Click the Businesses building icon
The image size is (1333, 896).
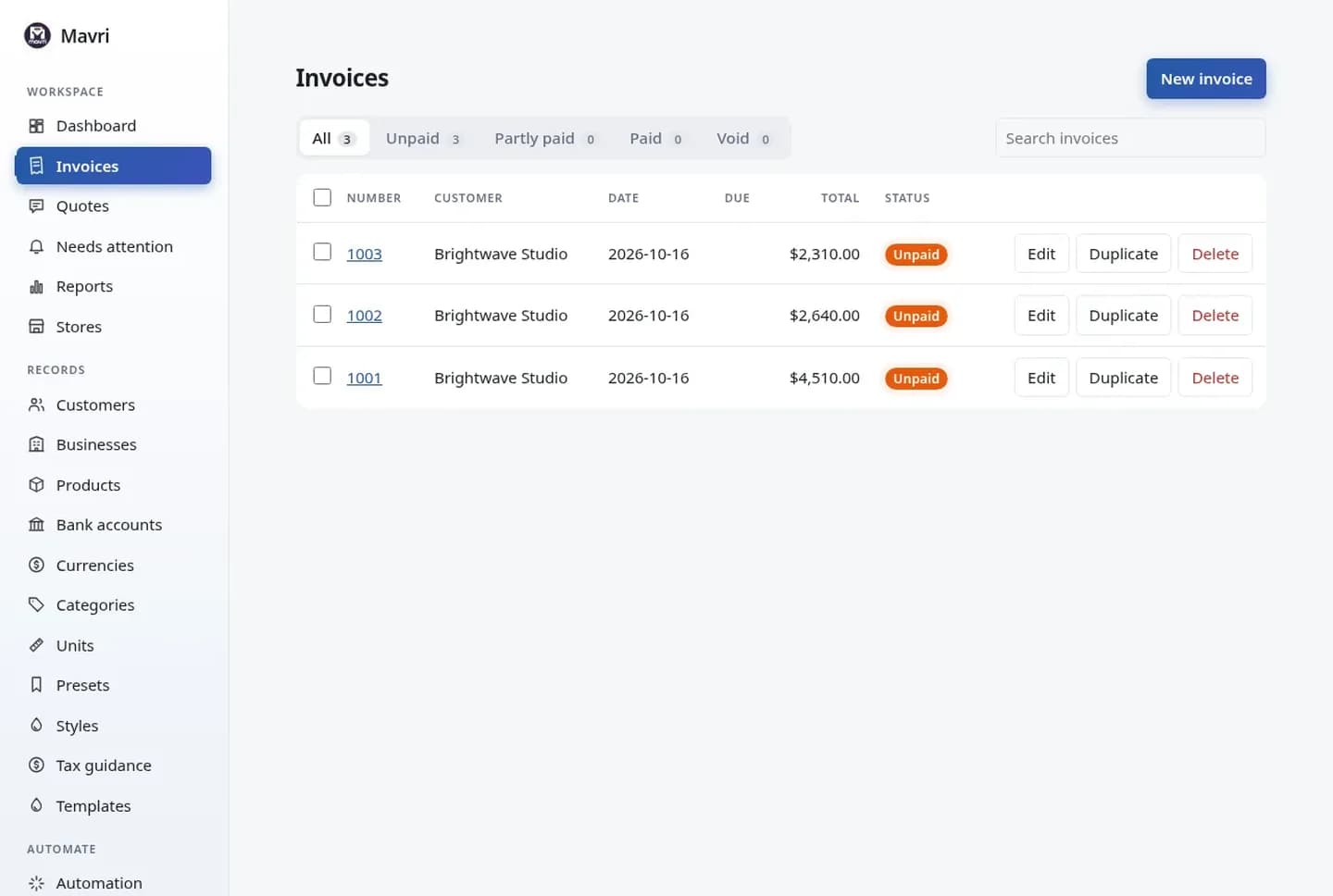pos(36,444)
